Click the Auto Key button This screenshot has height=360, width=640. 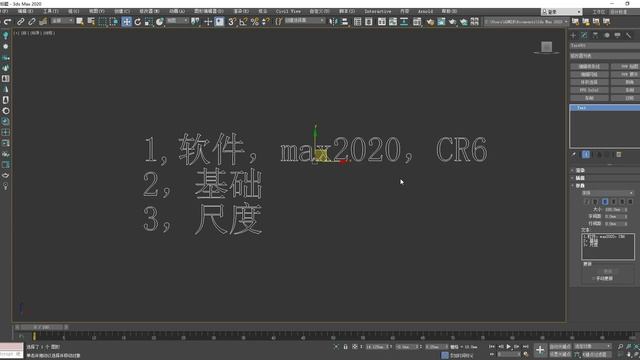[x=560, y=347]
